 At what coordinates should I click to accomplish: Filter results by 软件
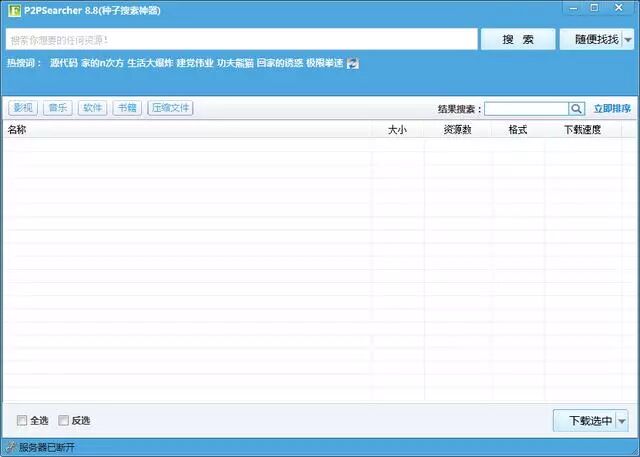click(x=93, y=108)
